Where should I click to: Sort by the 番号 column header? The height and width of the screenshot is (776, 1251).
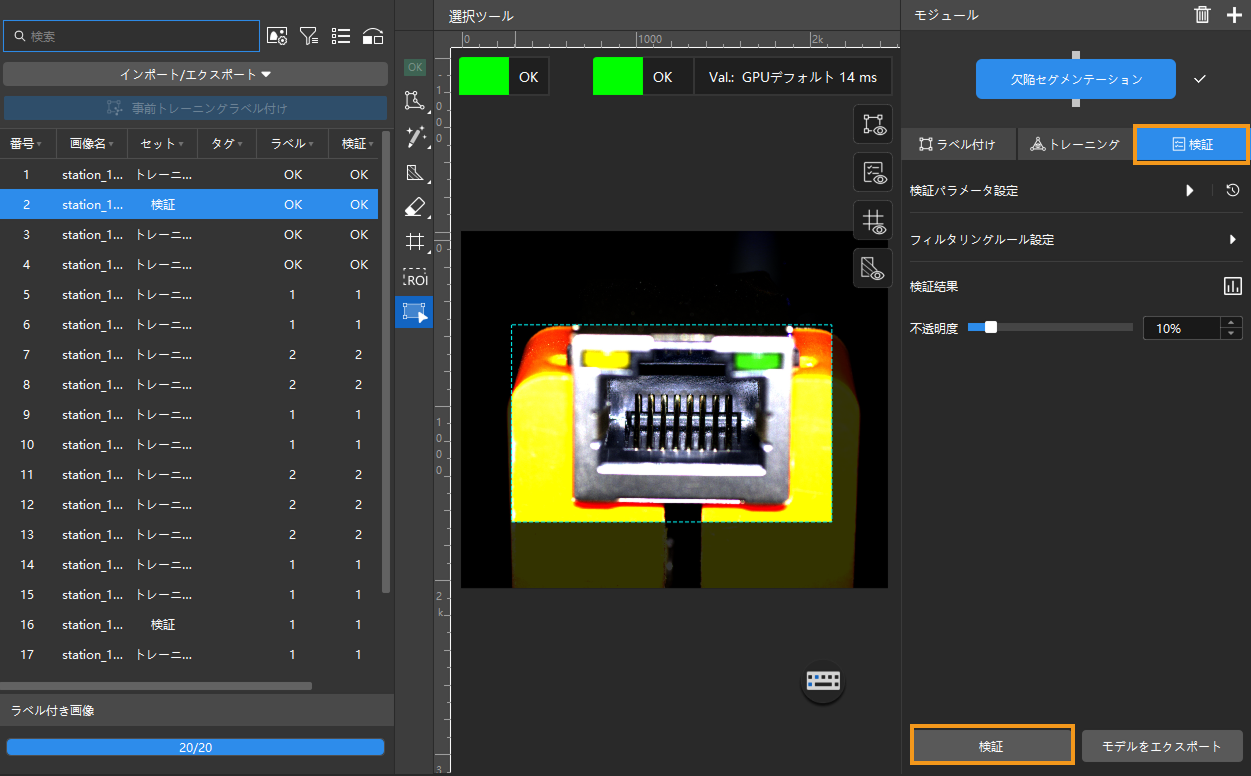pyautogui.click(x=26, y=144)
